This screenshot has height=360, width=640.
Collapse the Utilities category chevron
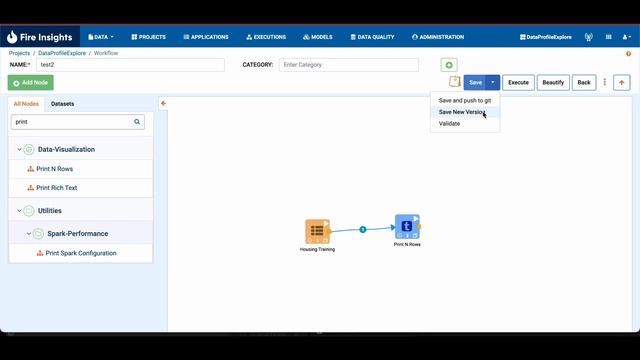click(x=19, y=211)
